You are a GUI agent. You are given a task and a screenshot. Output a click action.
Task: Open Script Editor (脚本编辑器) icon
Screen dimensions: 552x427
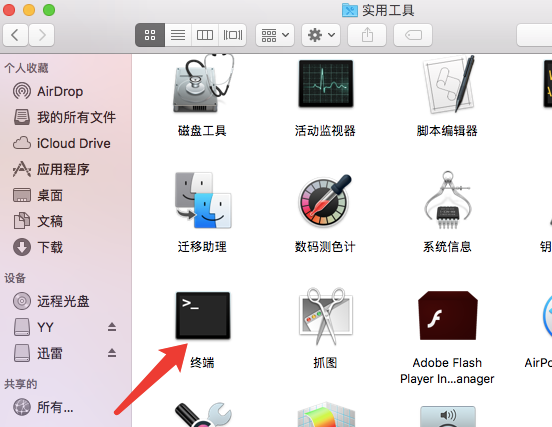click(x=448, y=84)
